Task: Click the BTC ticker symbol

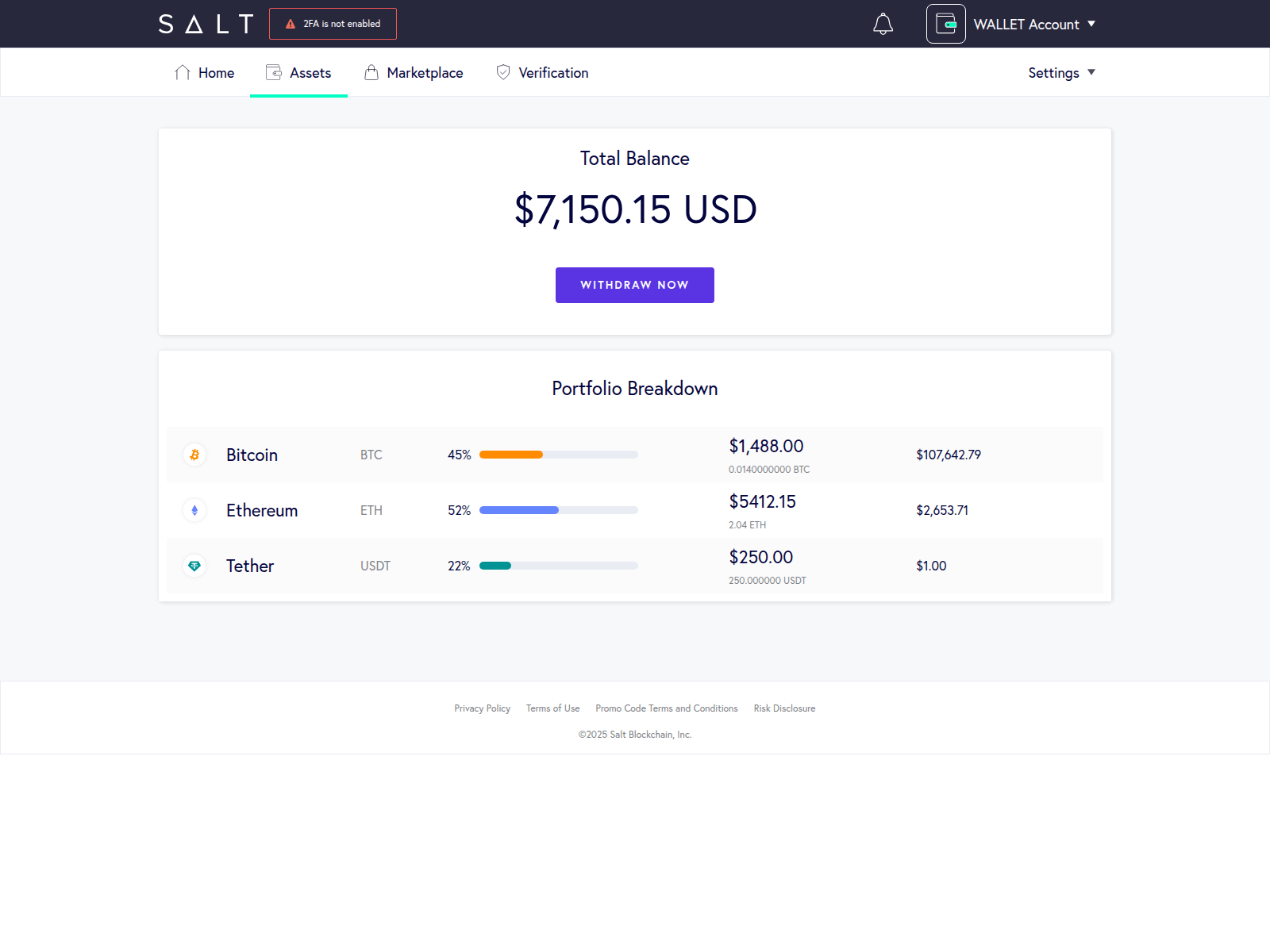Action: pyautogui.click(x=371, y=455)
